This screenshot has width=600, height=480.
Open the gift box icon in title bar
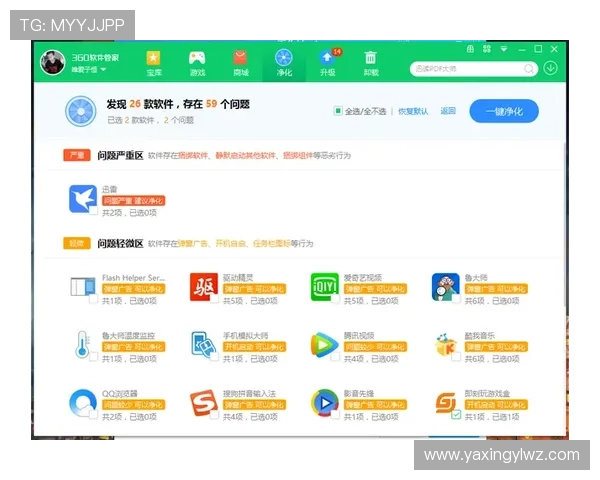pyautogui.click(x=470, y=49)
